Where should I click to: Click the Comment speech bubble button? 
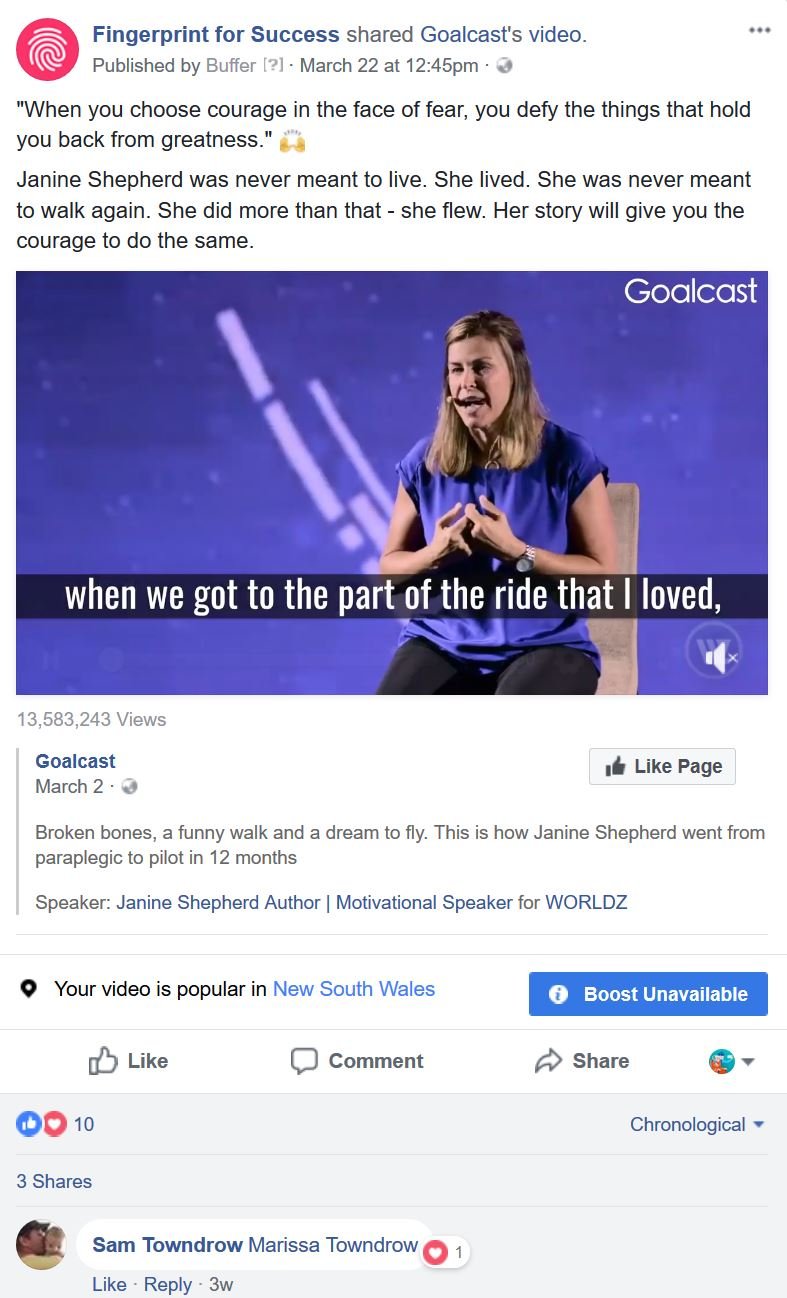click(357, 1061)
